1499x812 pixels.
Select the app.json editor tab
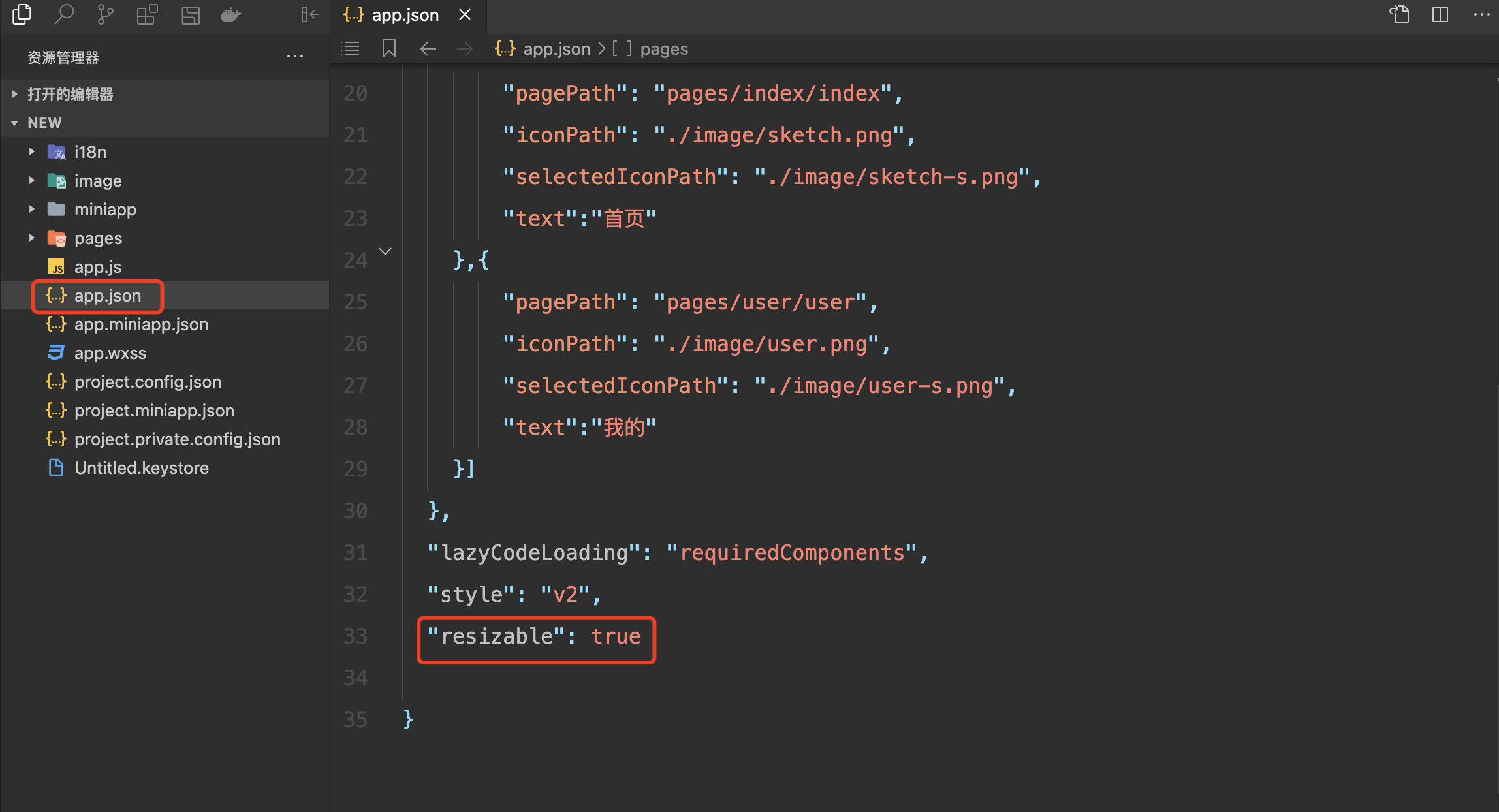click(409, 15)
